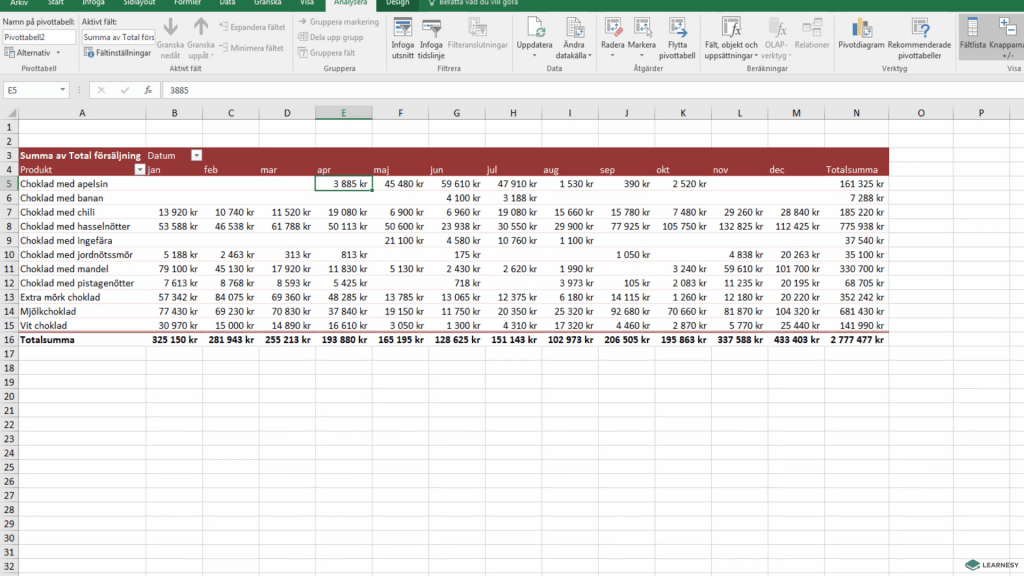Screen dimensions: 1024x576
Task: Click the Infoga utsnitt slicer icon
Action: (402, 28)
